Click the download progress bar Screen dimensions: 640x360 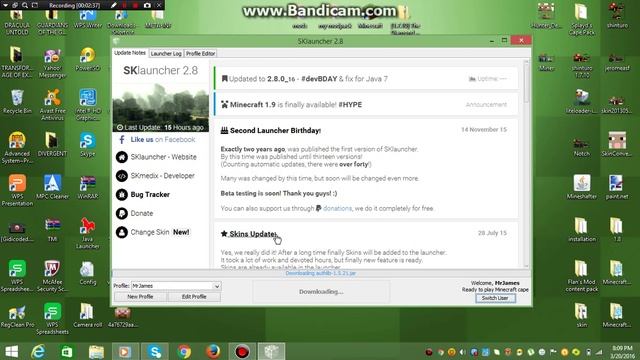[321, 273]
